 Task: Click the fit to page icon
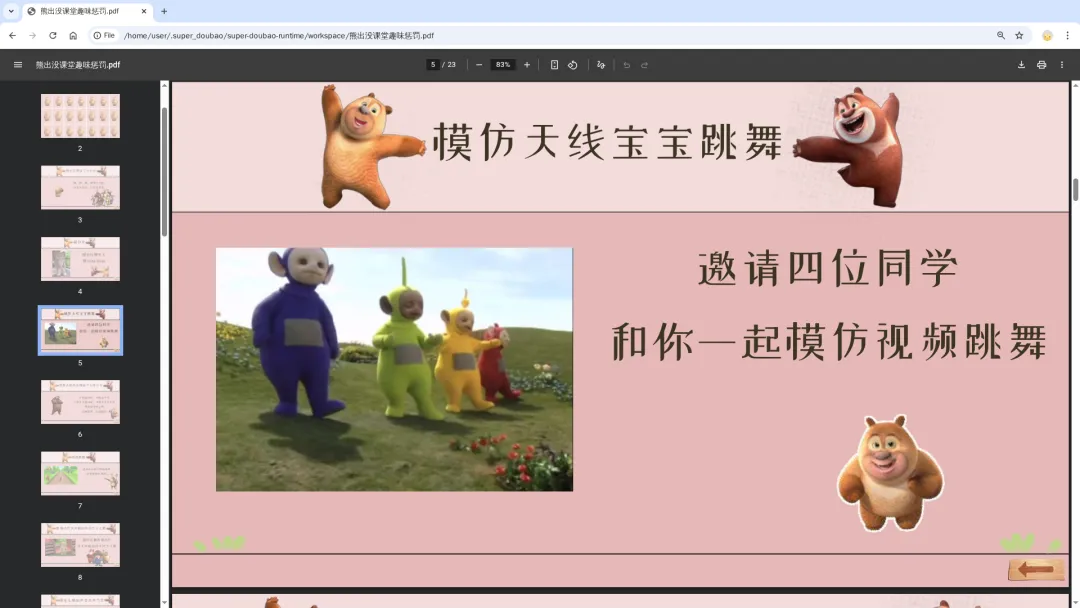pos(554,65)
